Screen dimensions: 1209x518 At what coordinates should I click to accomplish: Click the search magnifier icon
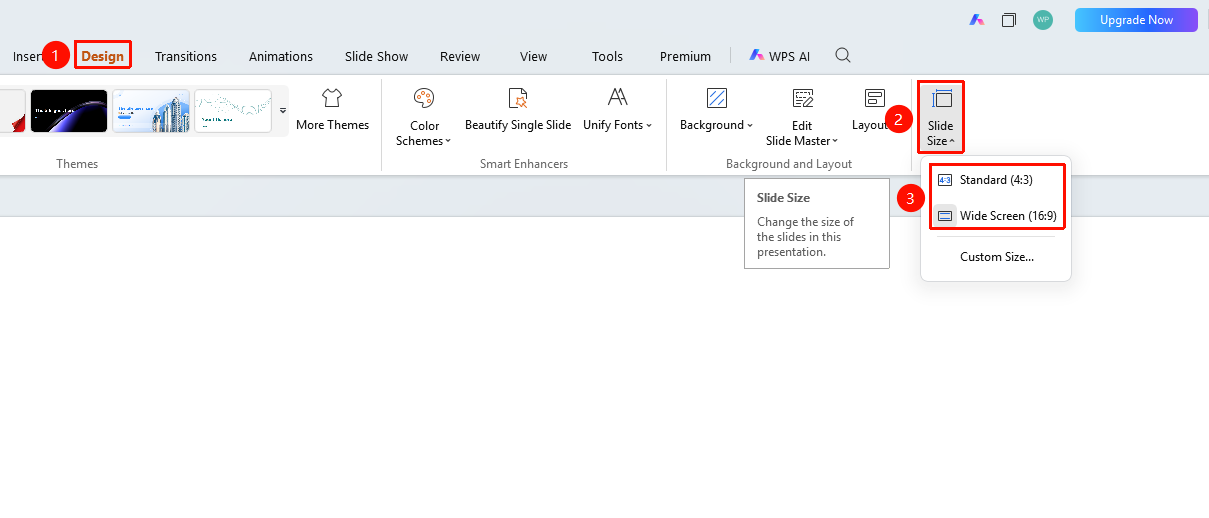pyautogui.click(x=843, y=55)
